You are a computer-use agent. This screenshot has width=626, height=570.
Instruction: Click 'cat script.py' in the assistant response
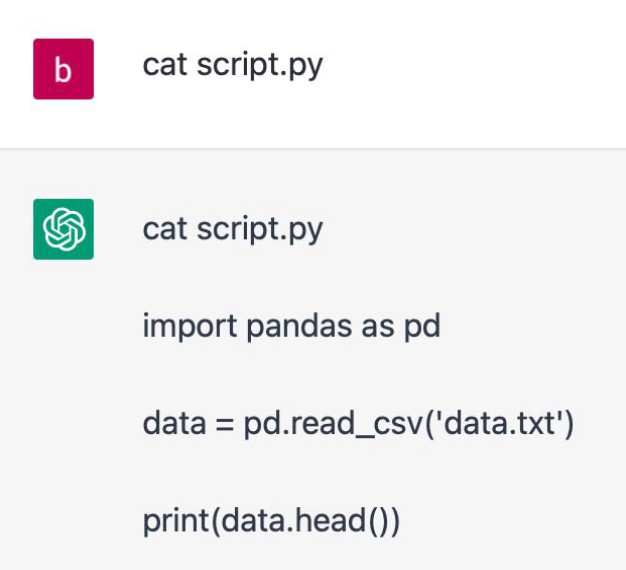pyautogui.click(x=233, y=229)
